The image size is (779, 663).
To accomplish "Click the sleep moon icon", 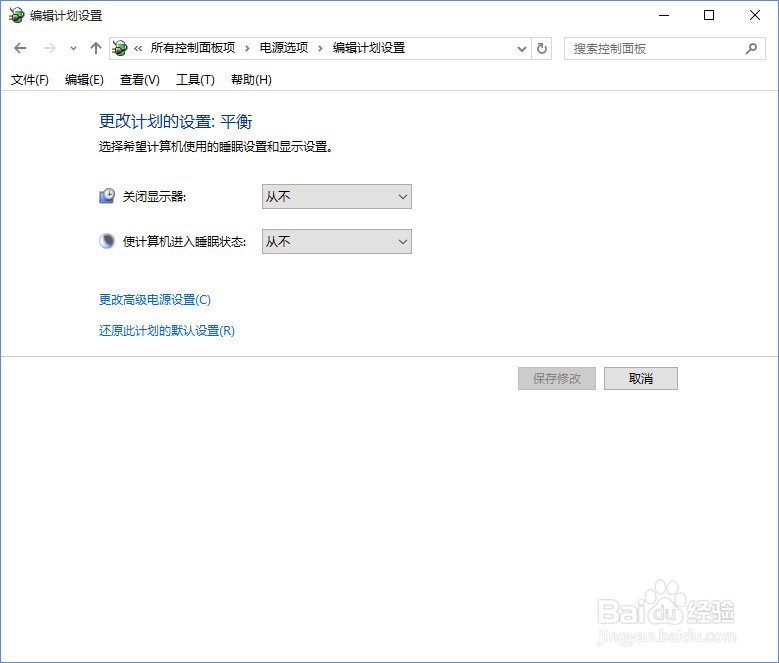I will (107, 241).
